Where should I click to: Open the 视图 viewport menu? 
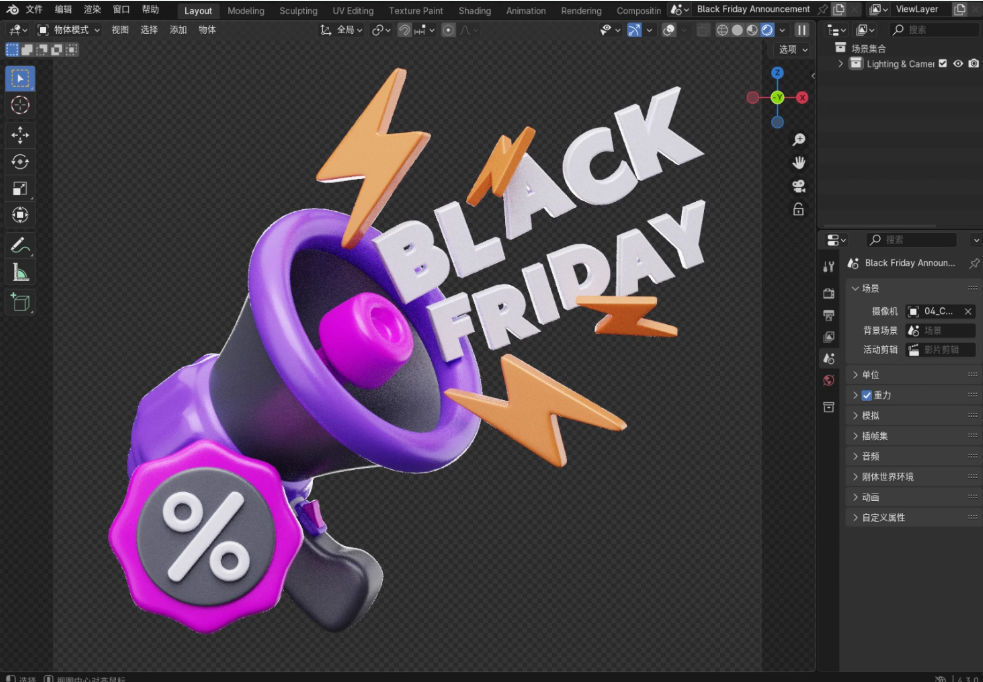point(120,30)
